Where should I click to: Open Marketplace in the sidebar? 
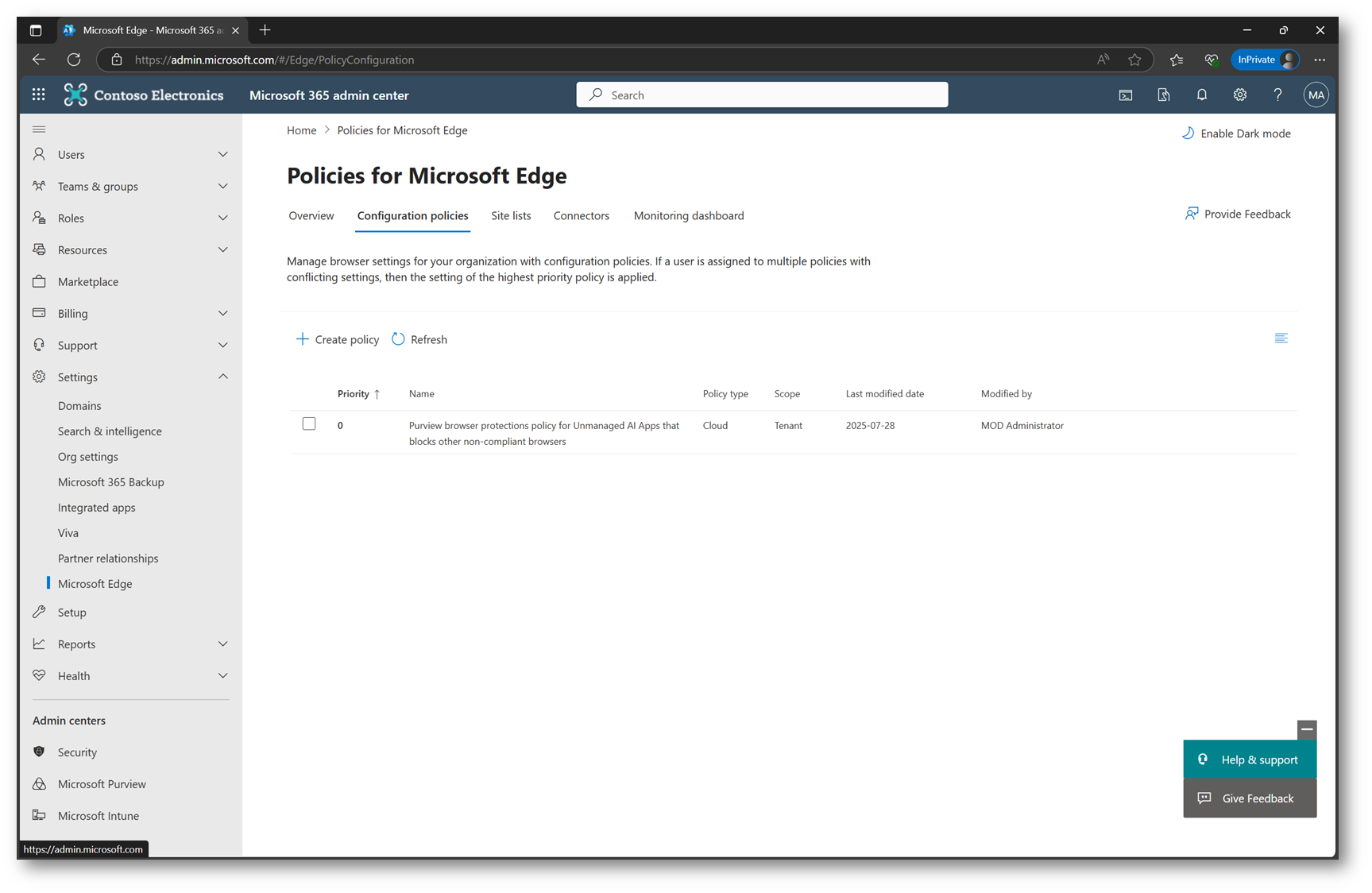(x=87, y=281)
